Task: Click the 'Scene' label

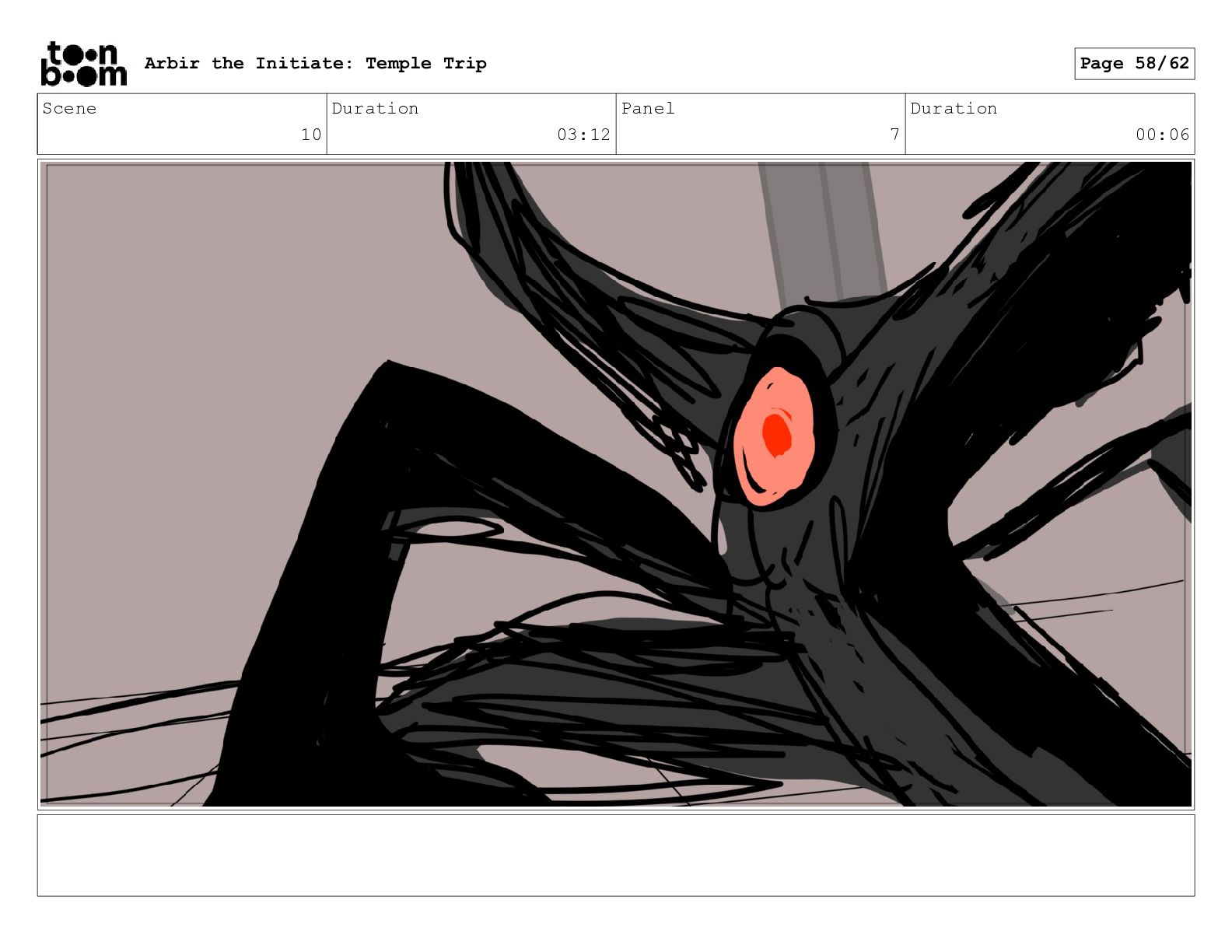Action: (69, 108)
